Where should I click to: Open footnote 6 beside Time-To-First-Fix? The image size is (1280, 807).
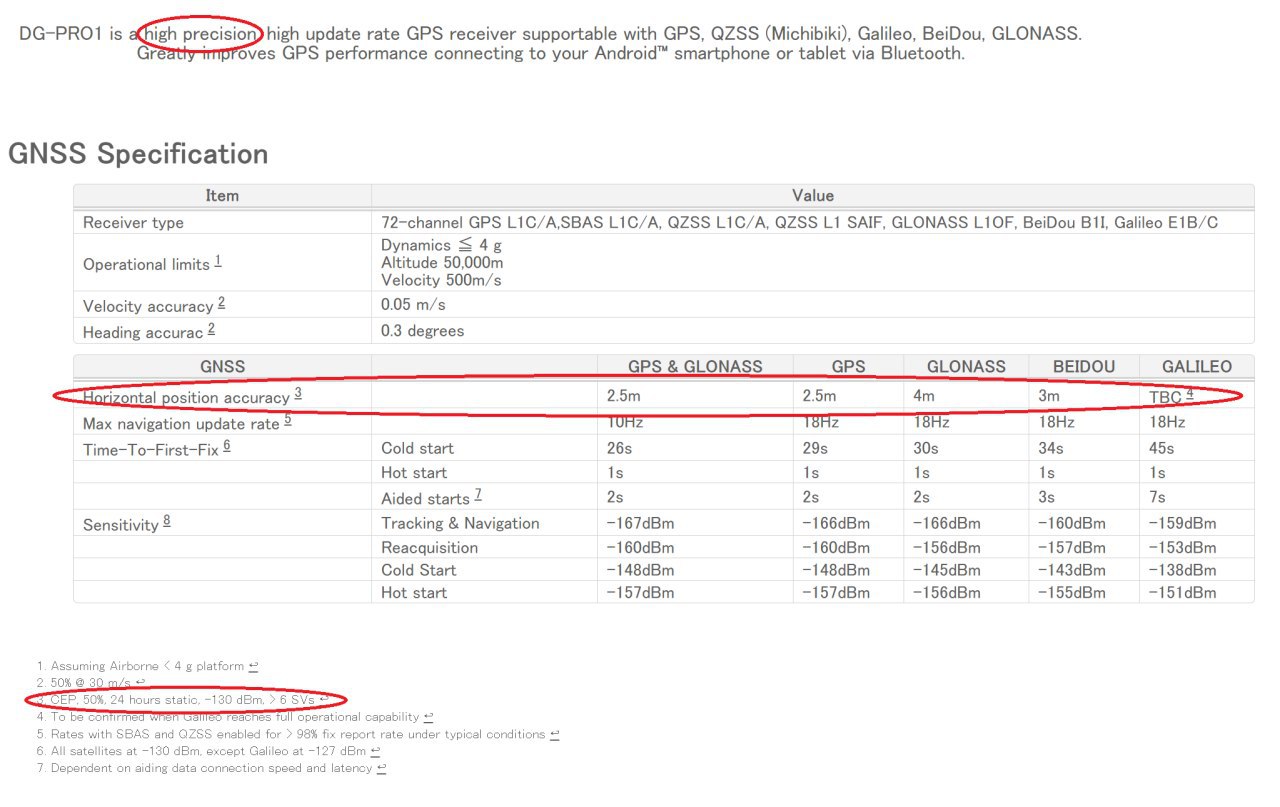(x=226, y=447)
